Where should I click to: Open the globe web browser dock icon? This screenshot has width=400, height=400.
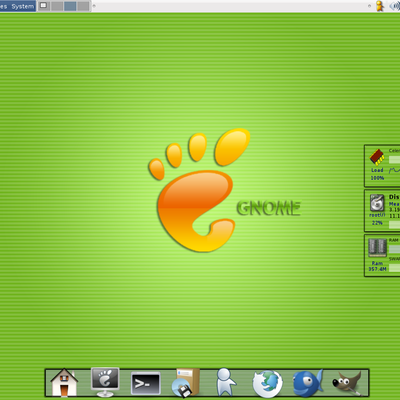click(x=267, y=384)
